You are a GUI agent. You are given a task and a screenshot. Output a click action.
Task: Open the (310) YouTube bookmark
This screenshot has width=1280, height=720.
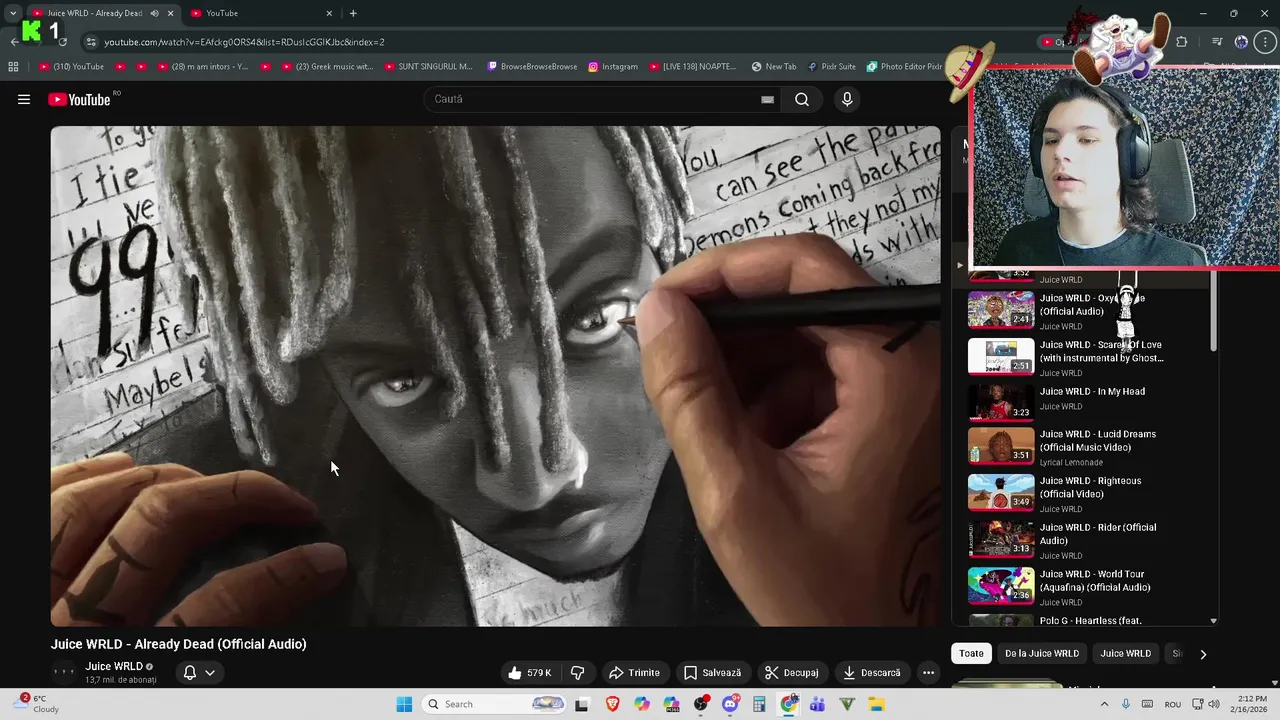tap(71, 67)
